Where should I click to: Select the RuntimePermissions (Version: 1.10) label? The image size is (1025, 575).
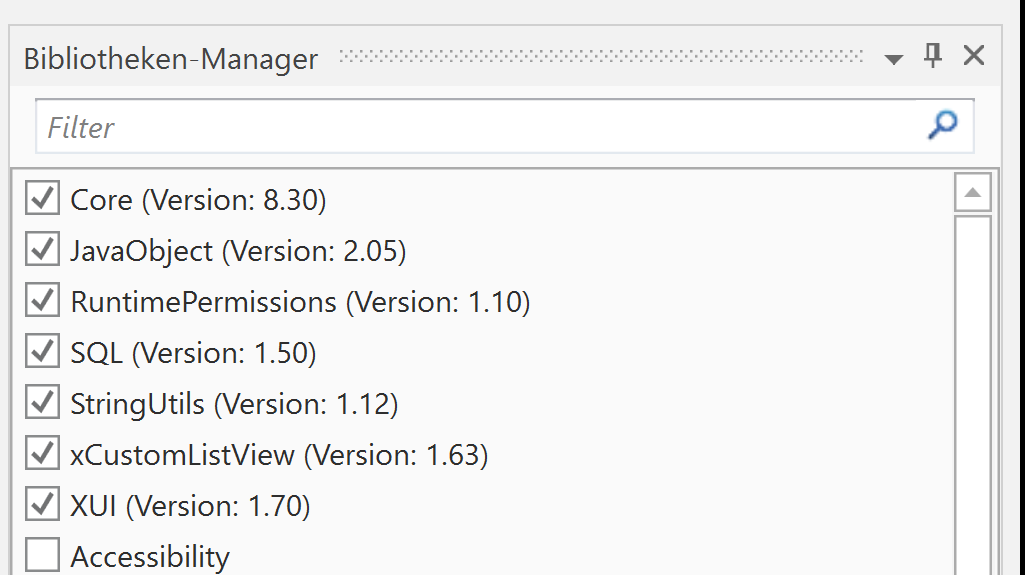(300, 302)
